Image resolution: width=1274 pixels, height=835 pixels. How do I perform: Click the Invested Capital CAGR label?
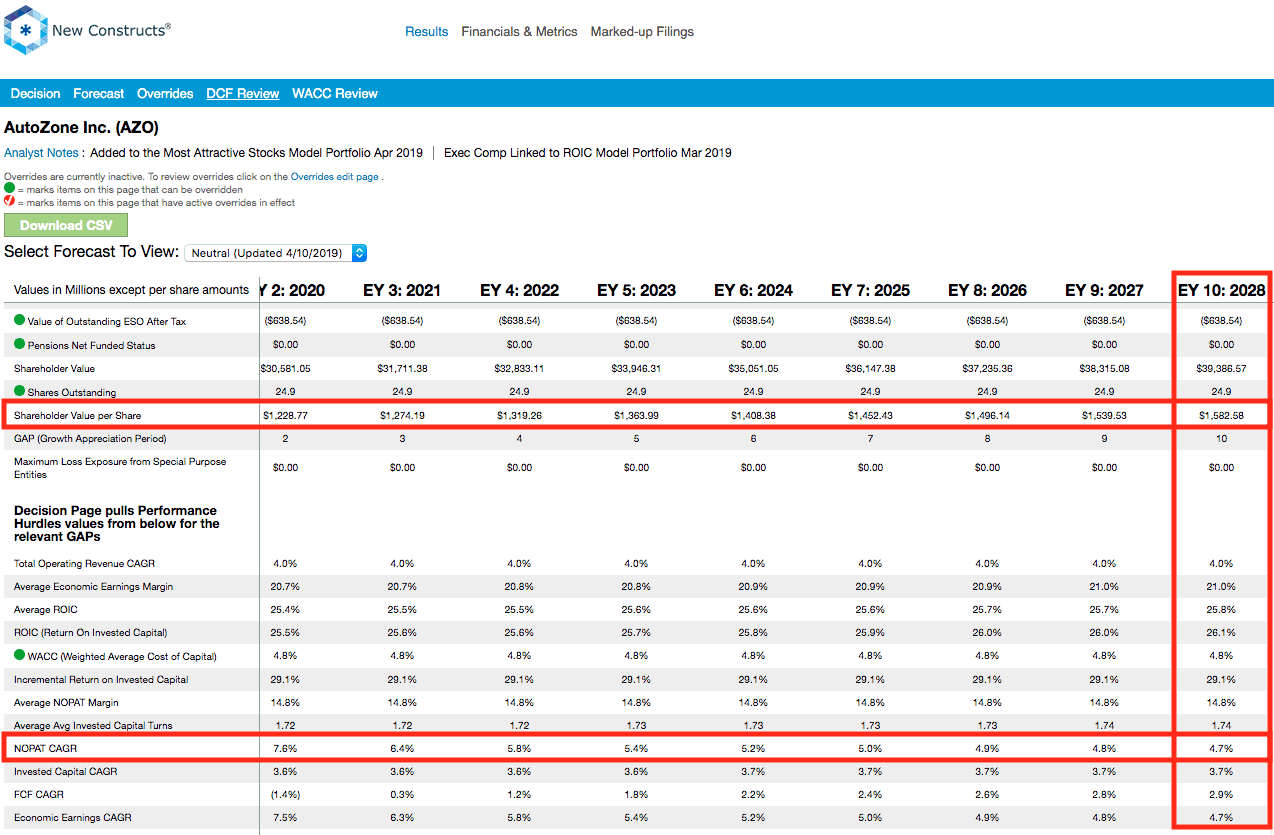click(x=65, y=772)
